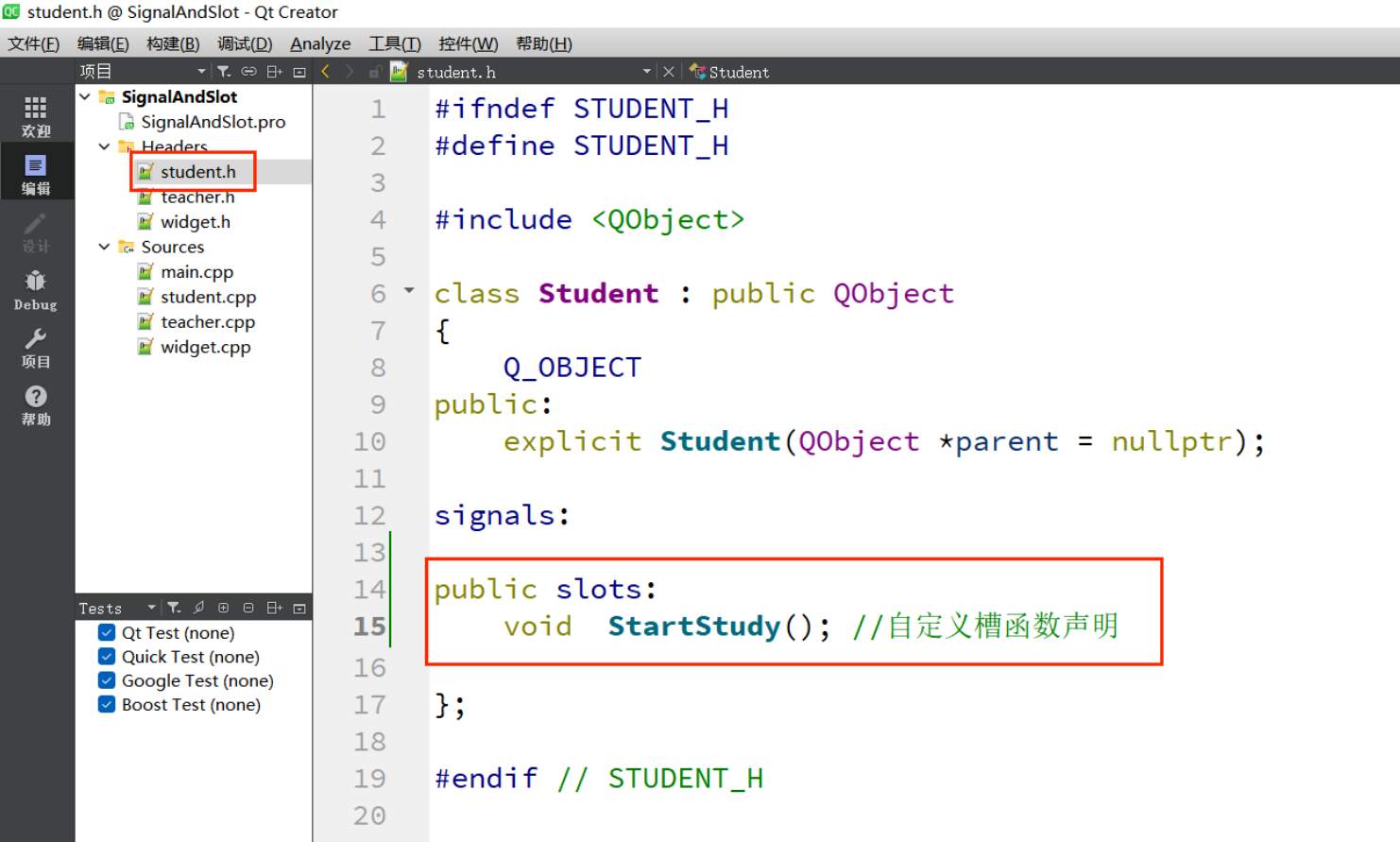This screenshot has width=1400, height=842.
Task: Click the <QObject> include on line 4
Action: [x=668, y=220]
